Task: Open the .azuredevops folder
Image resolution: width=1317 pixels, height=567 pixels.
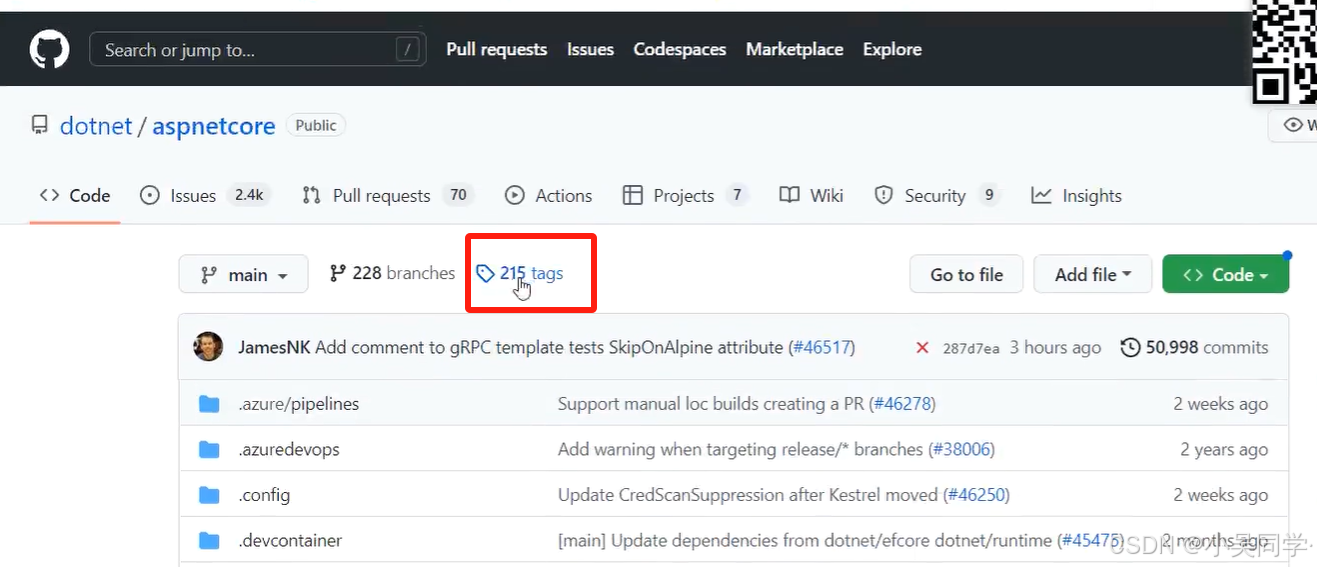Action: [288, 449]
